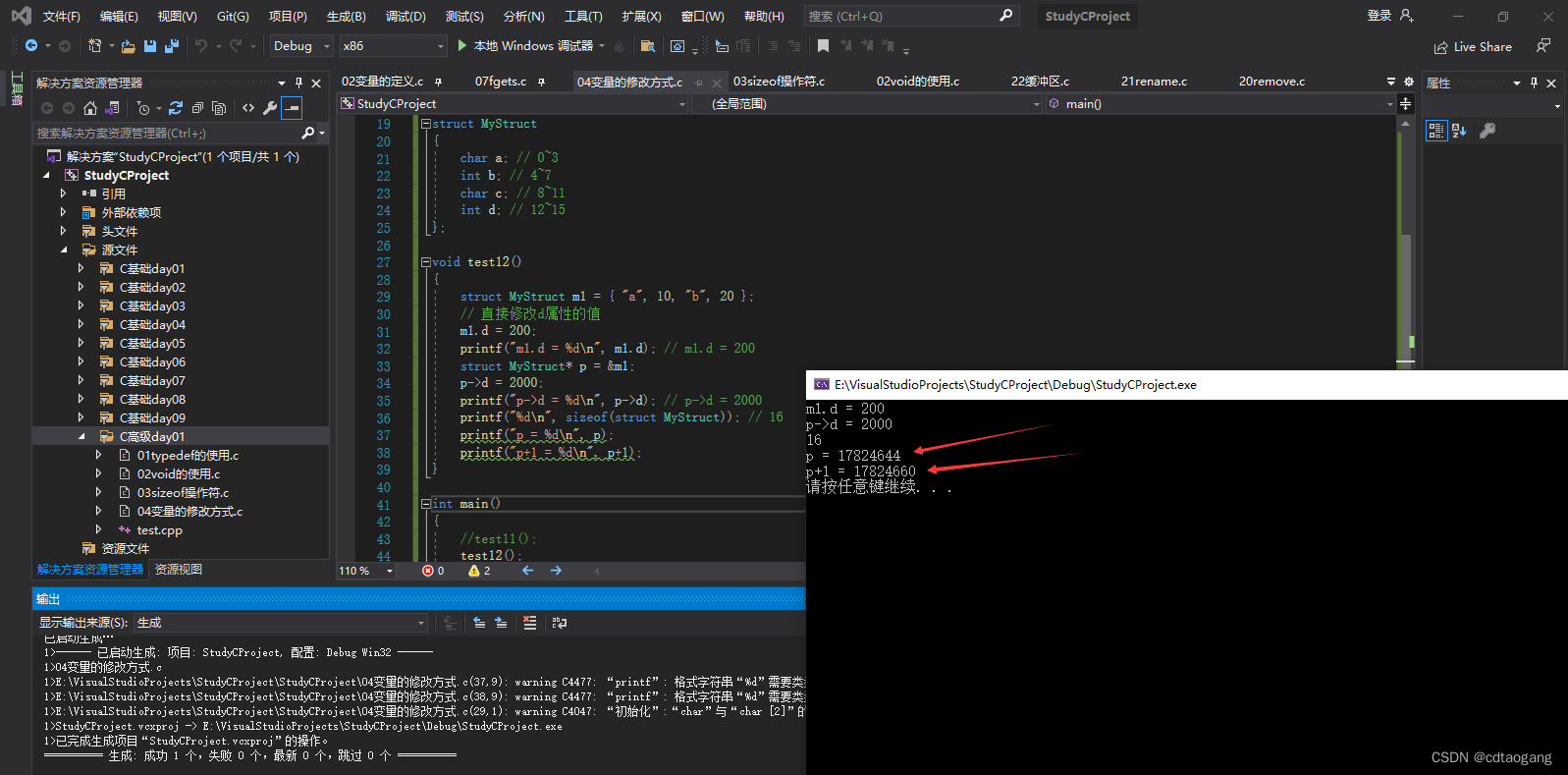The height and width of the screenshot is (775, 1568).
Task: Toggle word wrap in output panel
Action: point(560,623)
